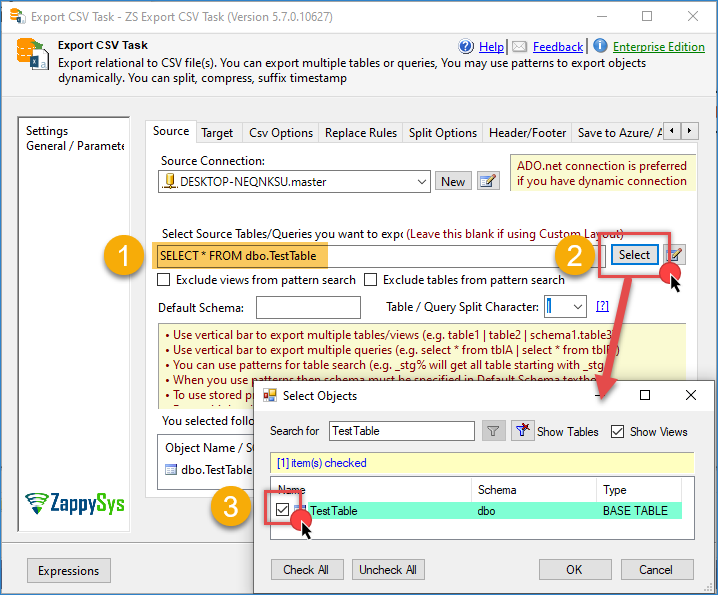Viewport: 718px width, 595px height.
Task: Open Table / Query Split Character dropdown
Action: 578,307
